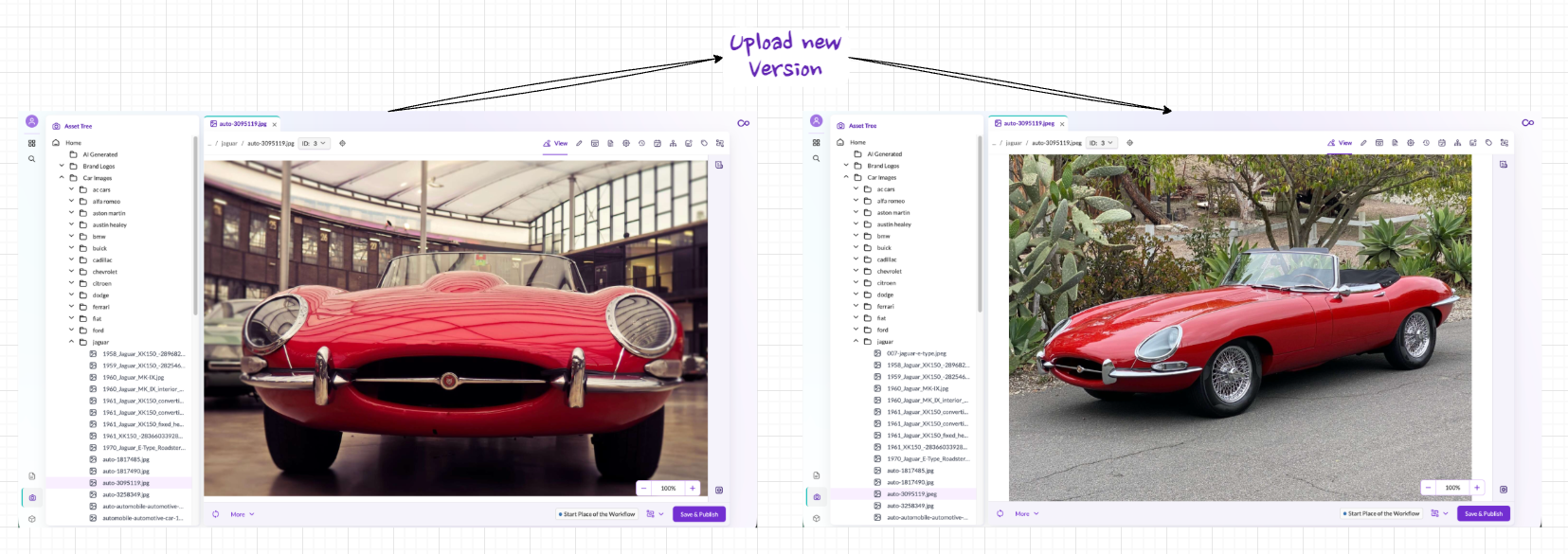Click the focal point icon below the zoom controls in the .jpg window

[x=719, y=491]
